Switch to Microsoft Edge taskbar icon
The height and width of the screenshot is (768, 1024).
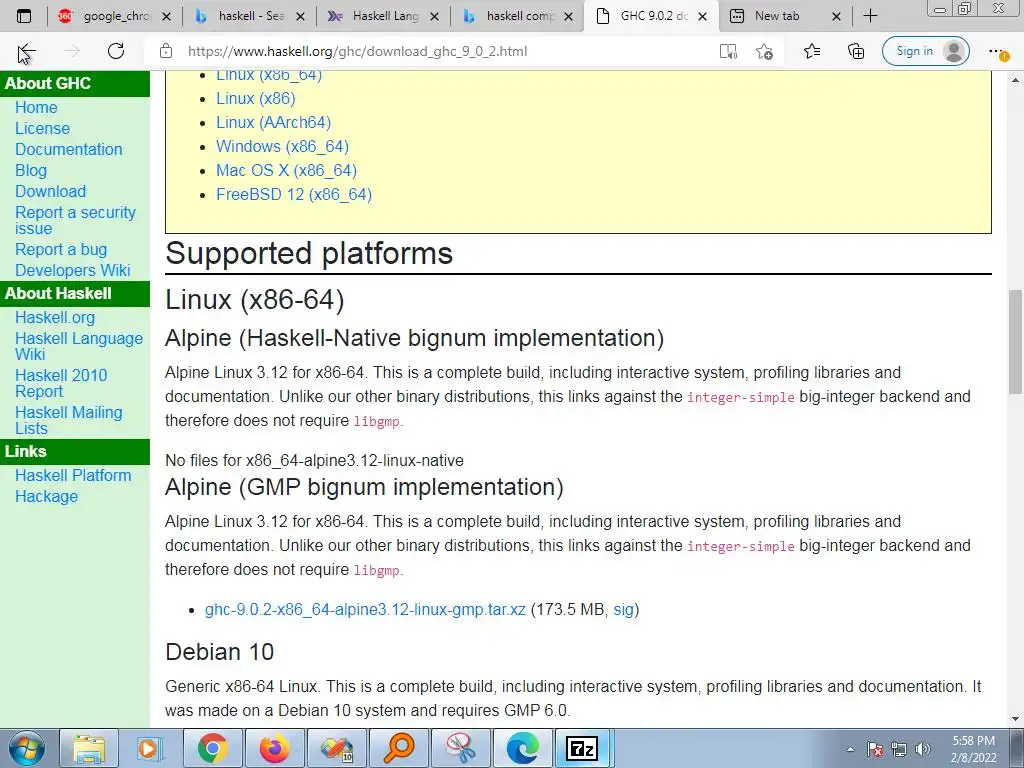click(x=522, y=748)
